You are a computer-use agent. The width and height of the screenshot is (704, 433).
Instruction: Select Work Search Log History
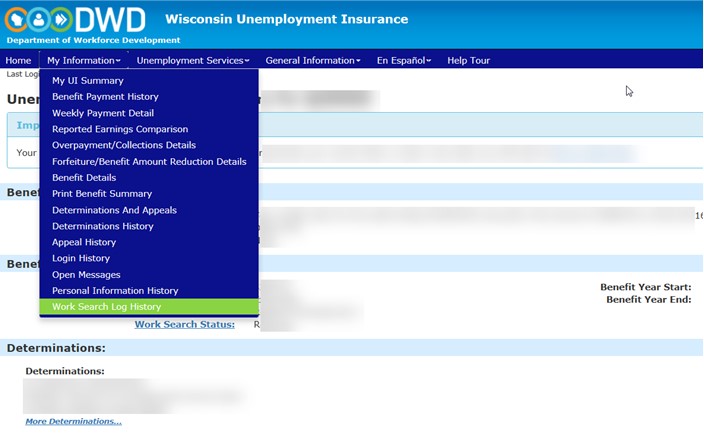106,307
